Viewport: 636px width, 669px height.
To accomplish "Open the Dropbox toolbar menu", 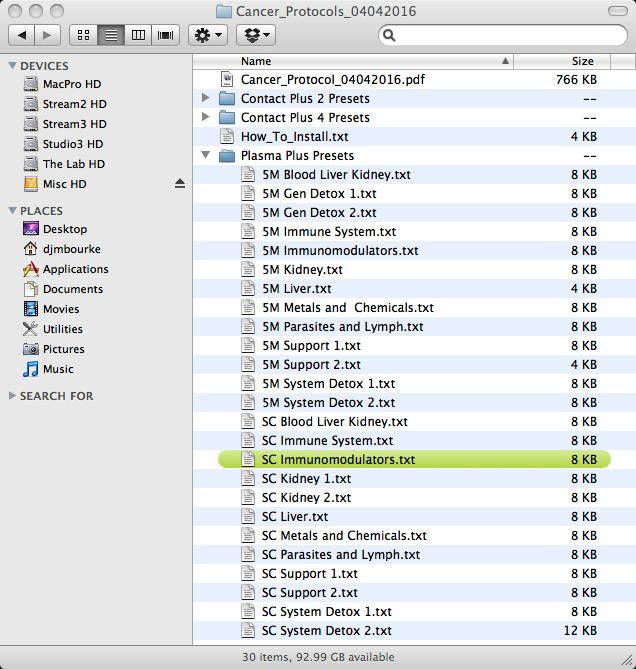I will tap(256, 35).
